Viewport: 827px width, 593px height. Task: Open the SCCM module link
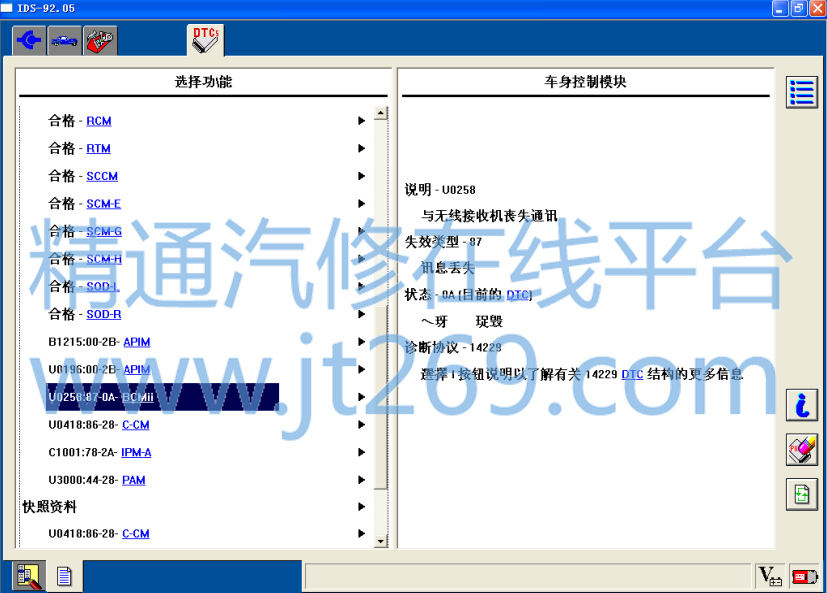click(102, 176)
